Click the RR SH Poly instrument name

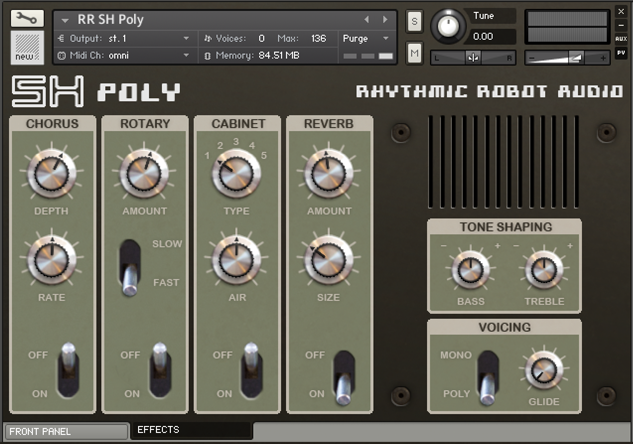click(x=110, y=19)
